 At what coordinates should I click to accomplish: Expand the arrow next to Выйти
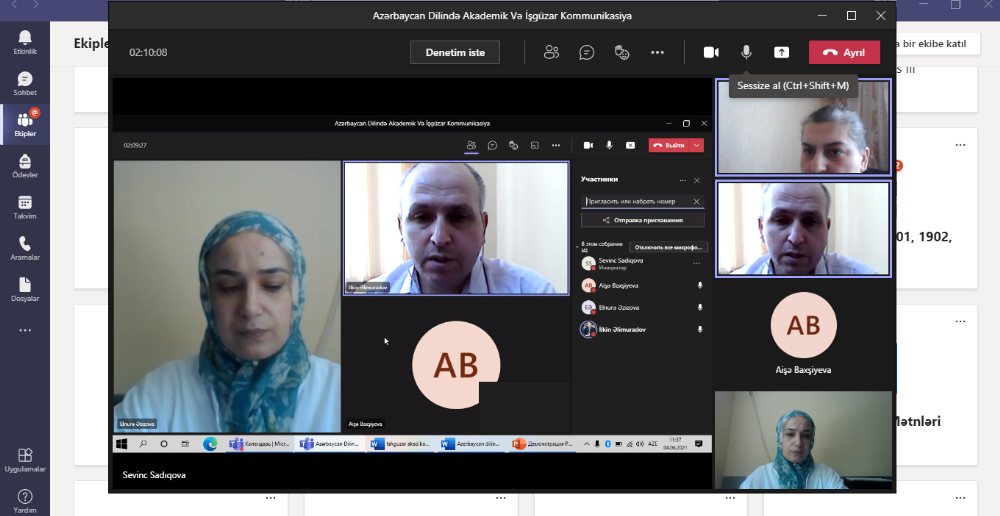coord(697,145)
